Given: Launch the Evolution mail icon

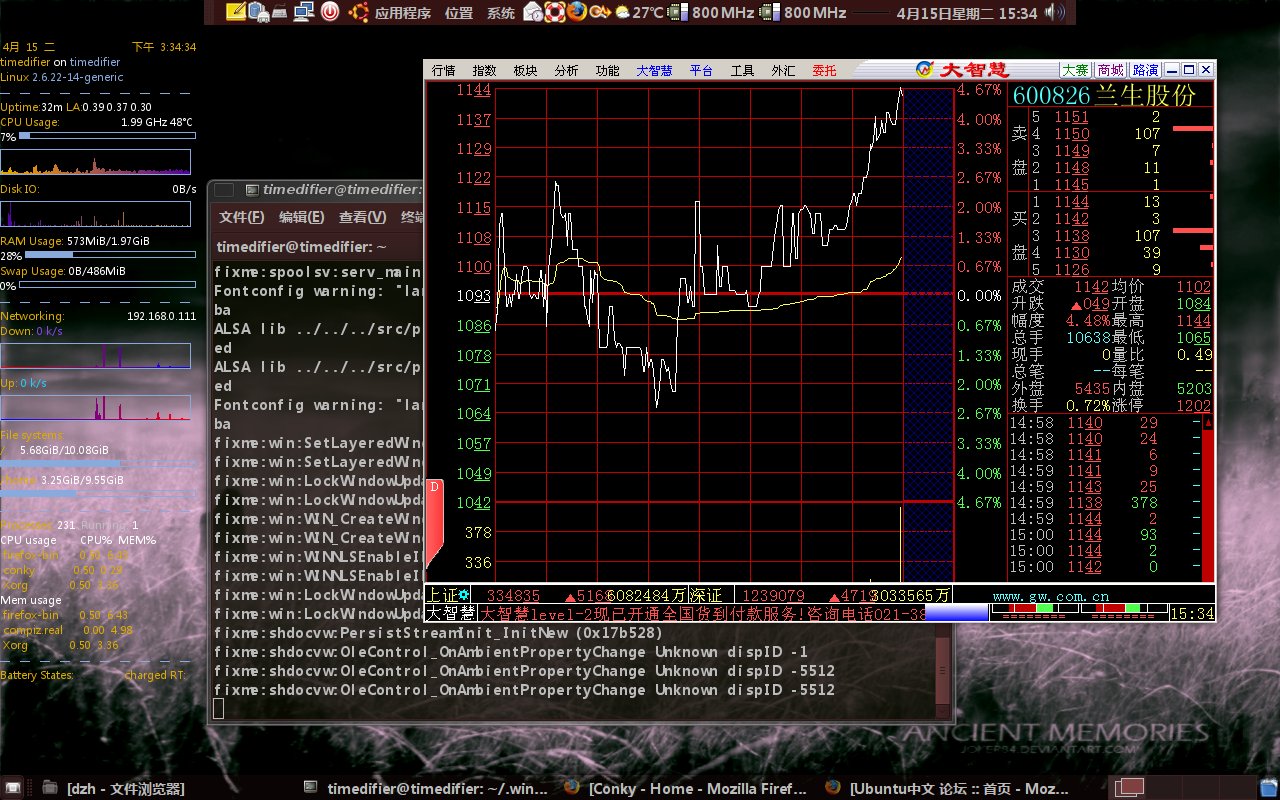Looking at the screenshot, I should coord(533,12).
